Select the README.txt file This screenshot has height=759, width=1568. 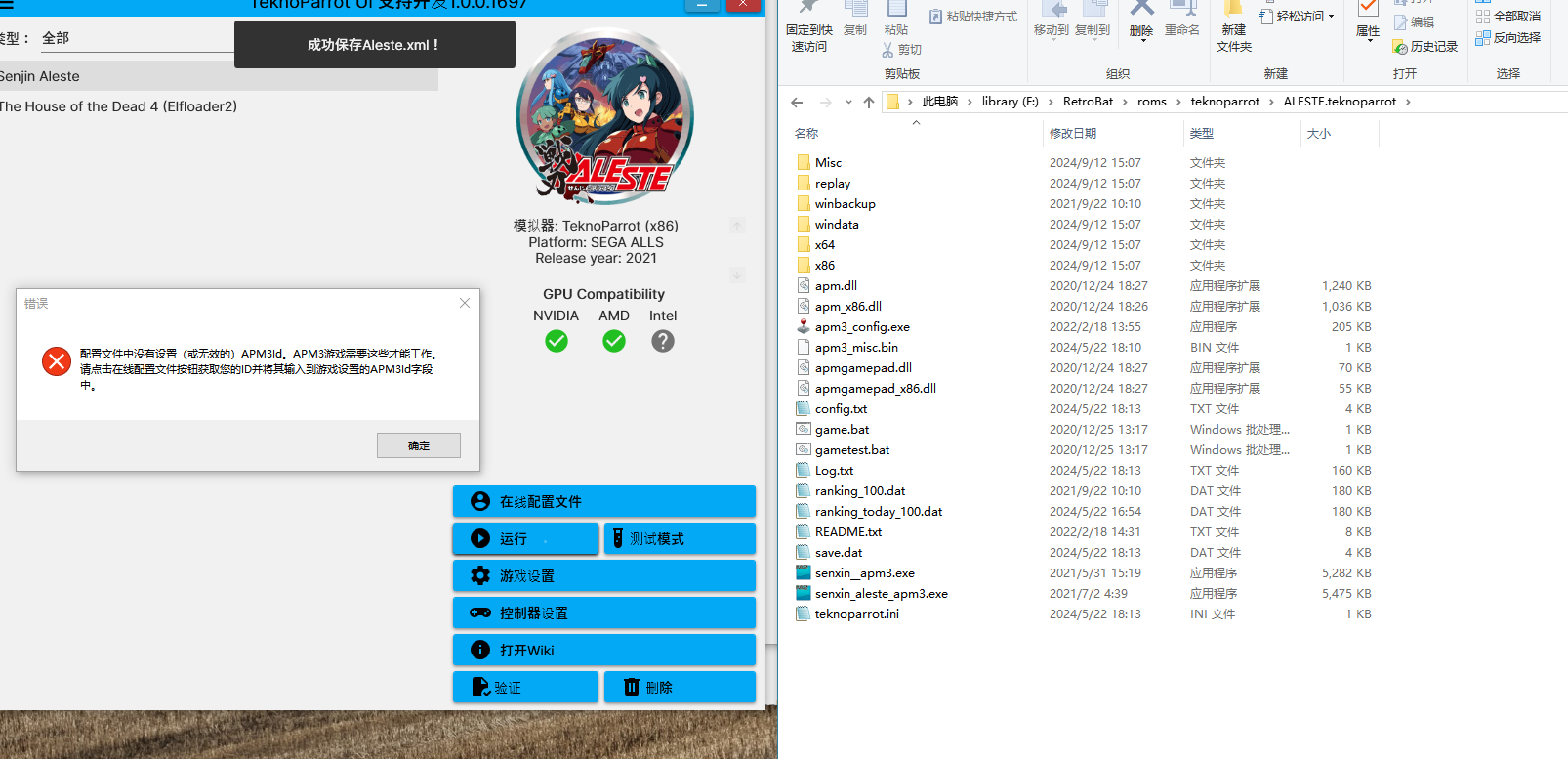(848, 531)
